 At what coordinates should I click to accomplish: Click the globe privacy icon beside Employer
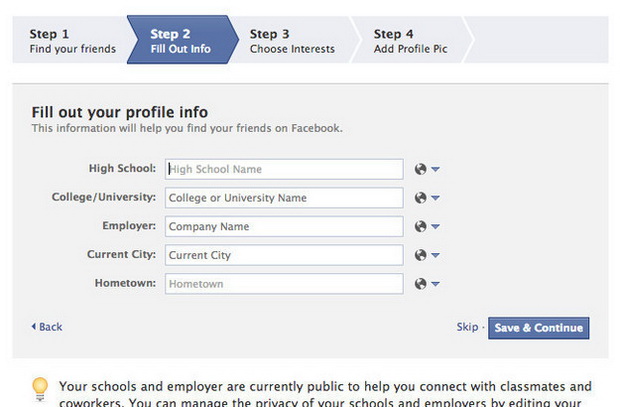tap(420, 226)
